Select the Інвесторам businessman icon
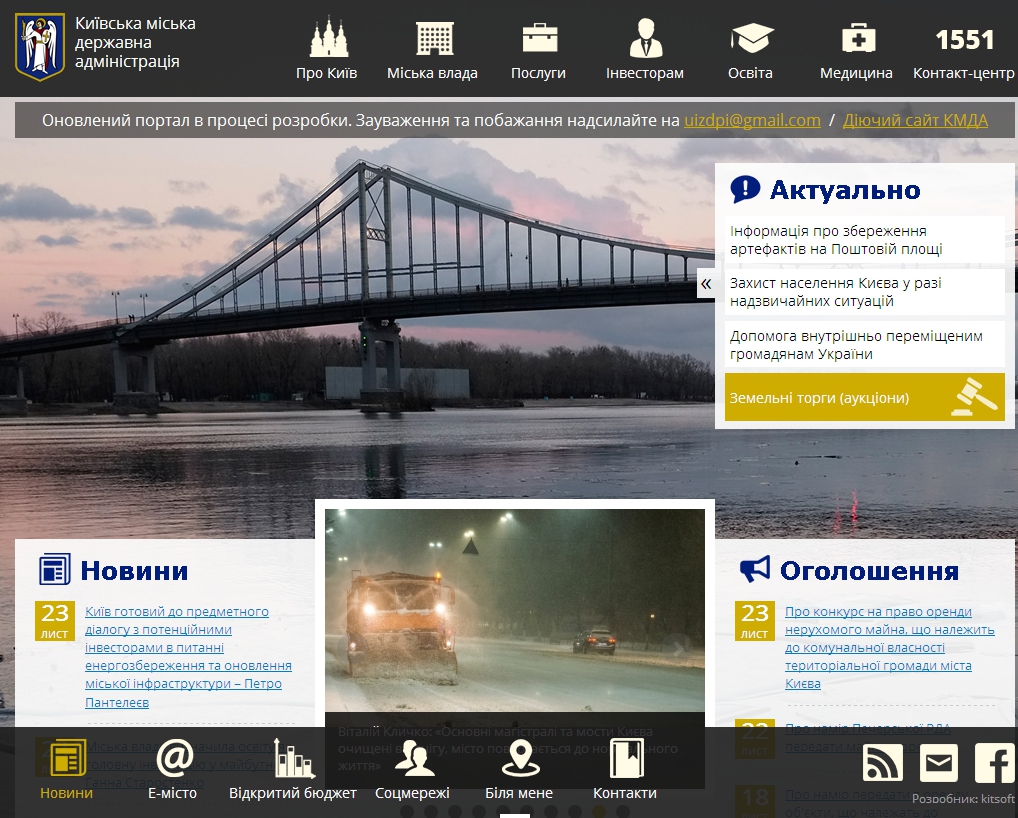This screenshot has height=818, width=1018. [x=645, y=38]
